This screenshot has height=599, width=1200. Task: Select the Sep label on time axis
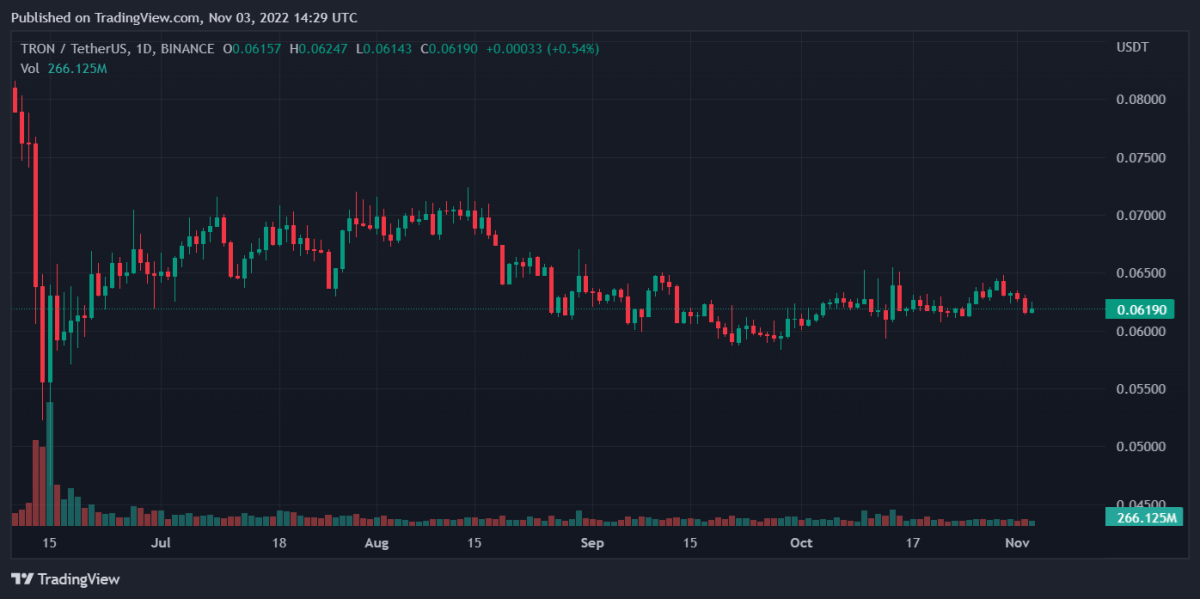click(x=592, y=543)
